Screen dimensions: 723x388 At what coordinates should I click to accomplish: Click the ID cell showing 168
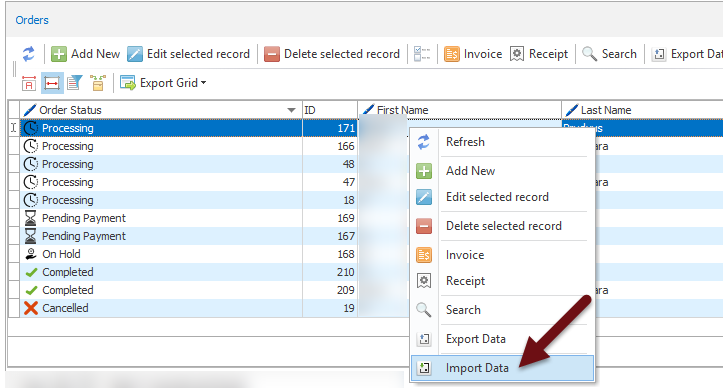pos(330,254)
